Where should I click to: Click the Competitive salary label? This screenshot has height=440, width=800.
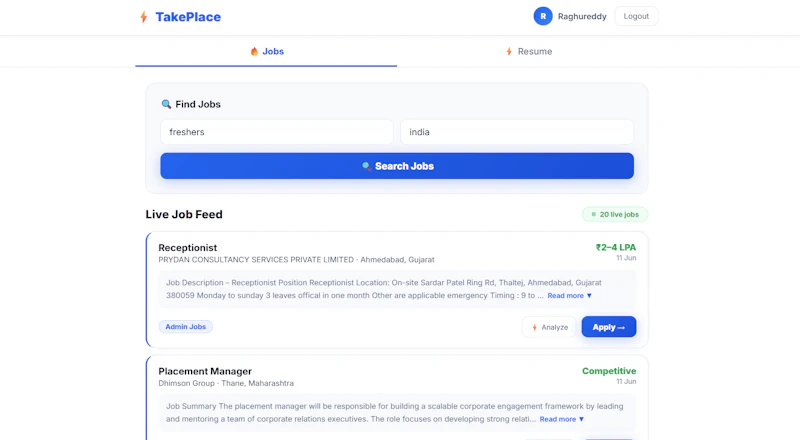click(x=609, y=371)
